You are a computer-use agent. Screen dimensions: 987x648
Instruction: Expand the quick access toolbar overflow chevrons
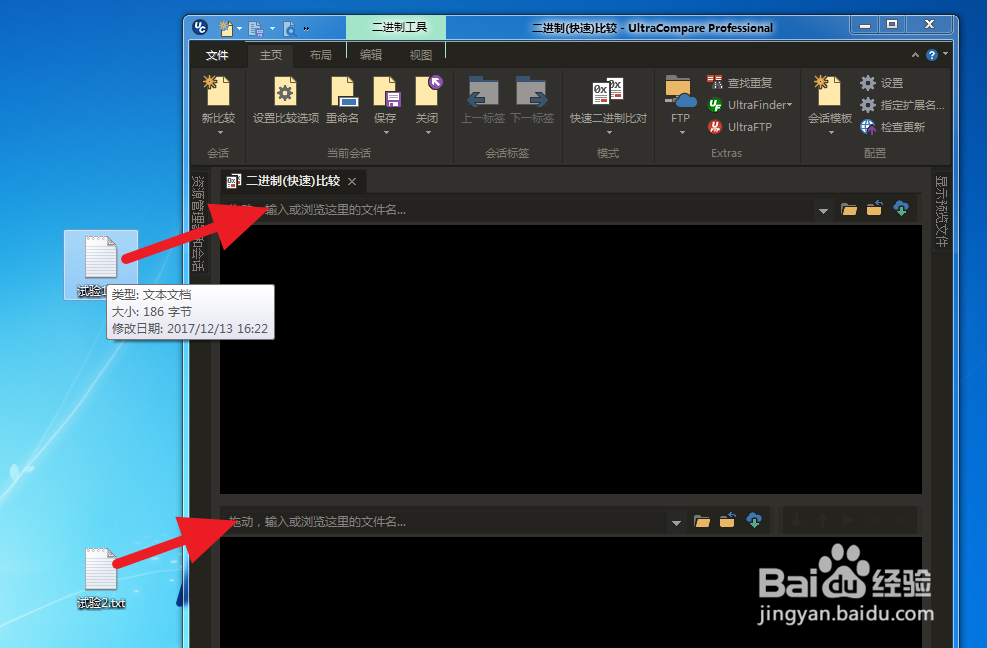tap(307, 29)
